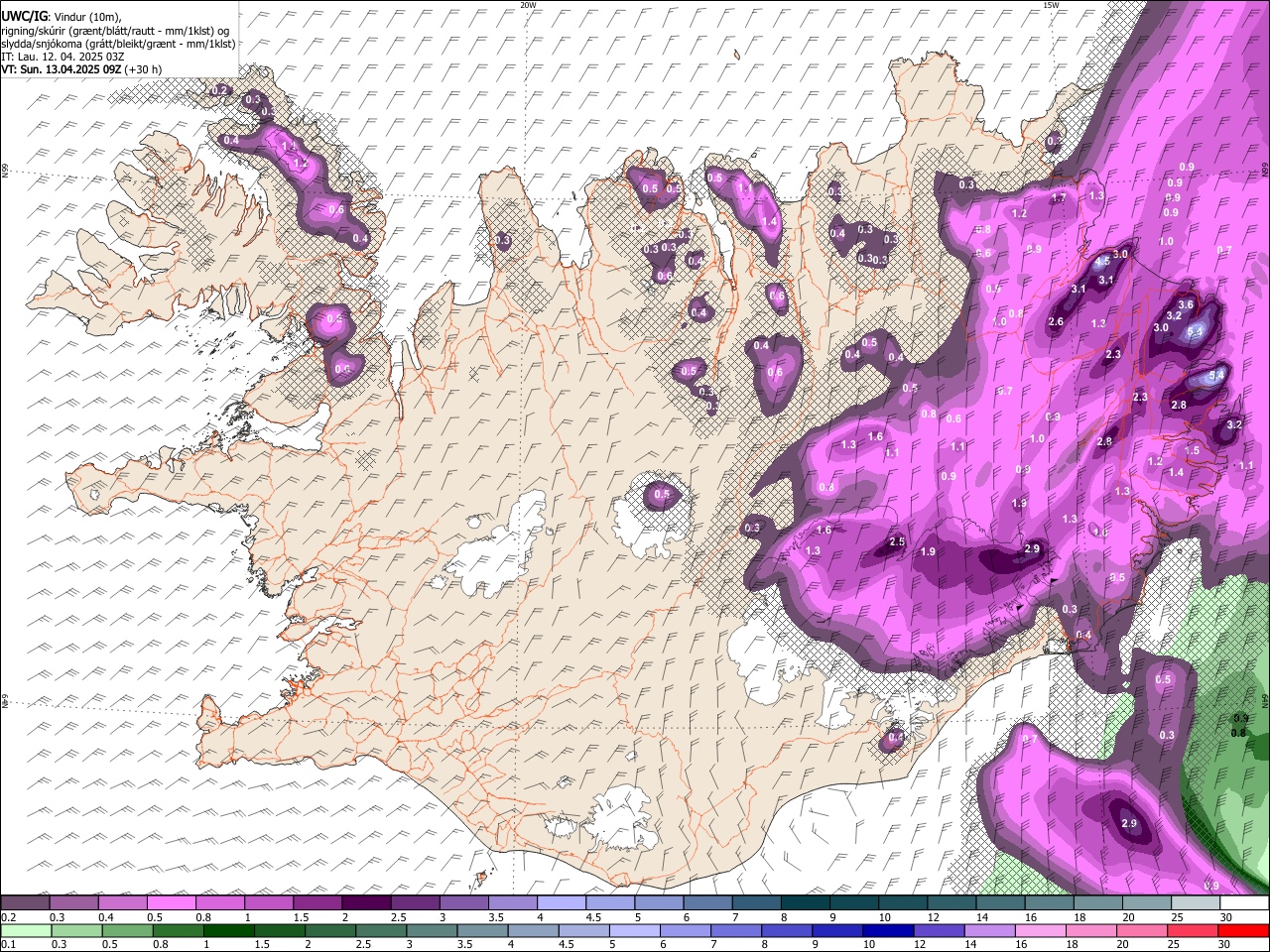The image size is (1270, 952).
Task: Select the 20–25 salmon rain legend swatch
Action: (1141, 930)
